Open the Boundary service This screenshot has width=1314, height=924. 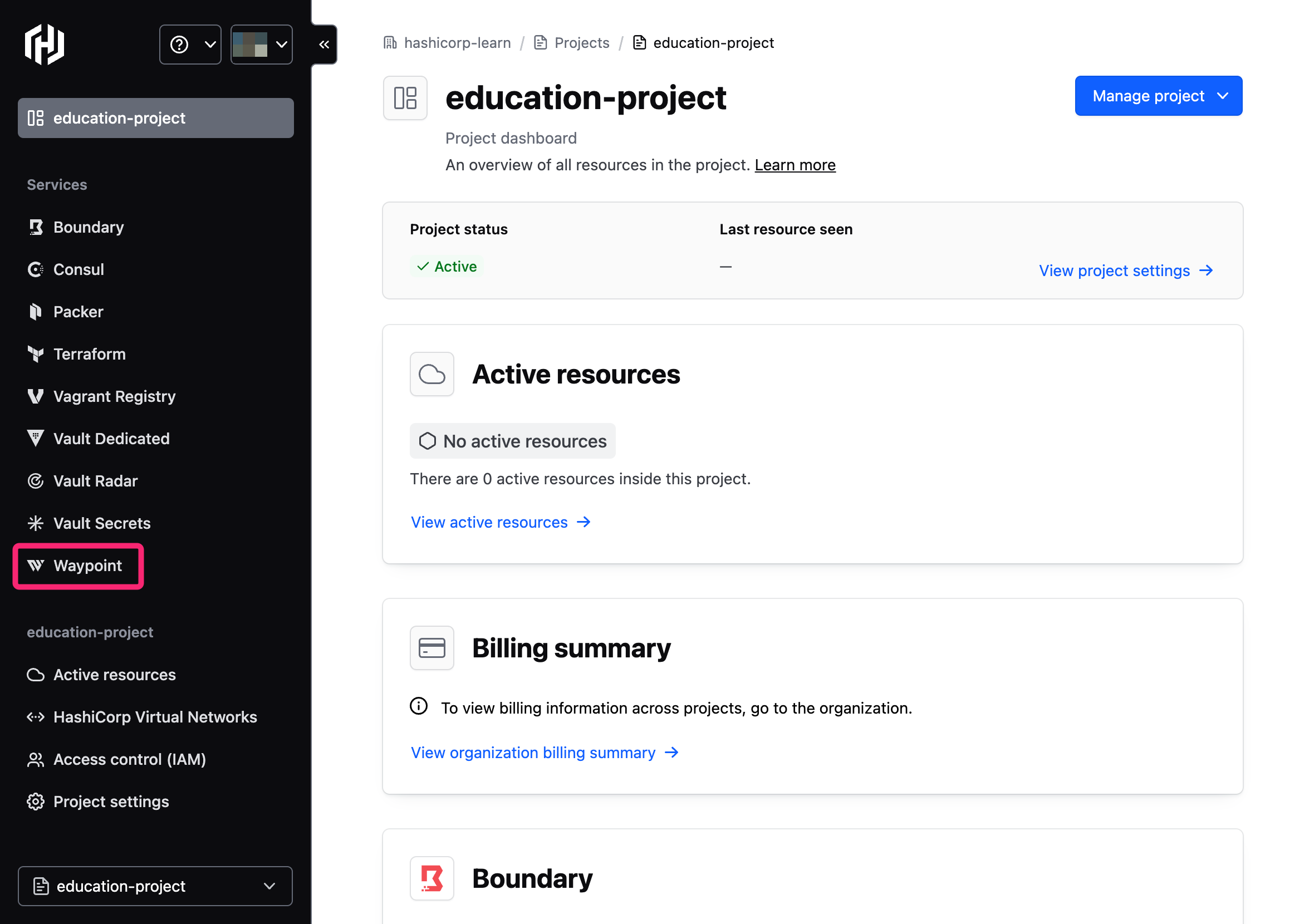89,227
